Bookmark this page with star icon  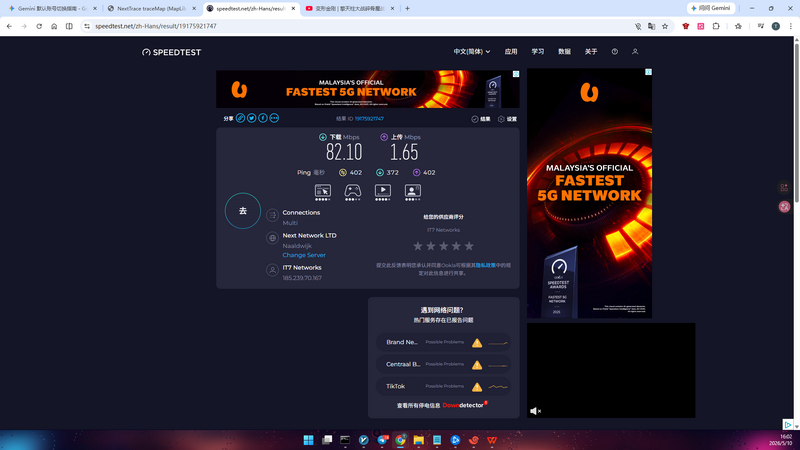coord(665,26)
